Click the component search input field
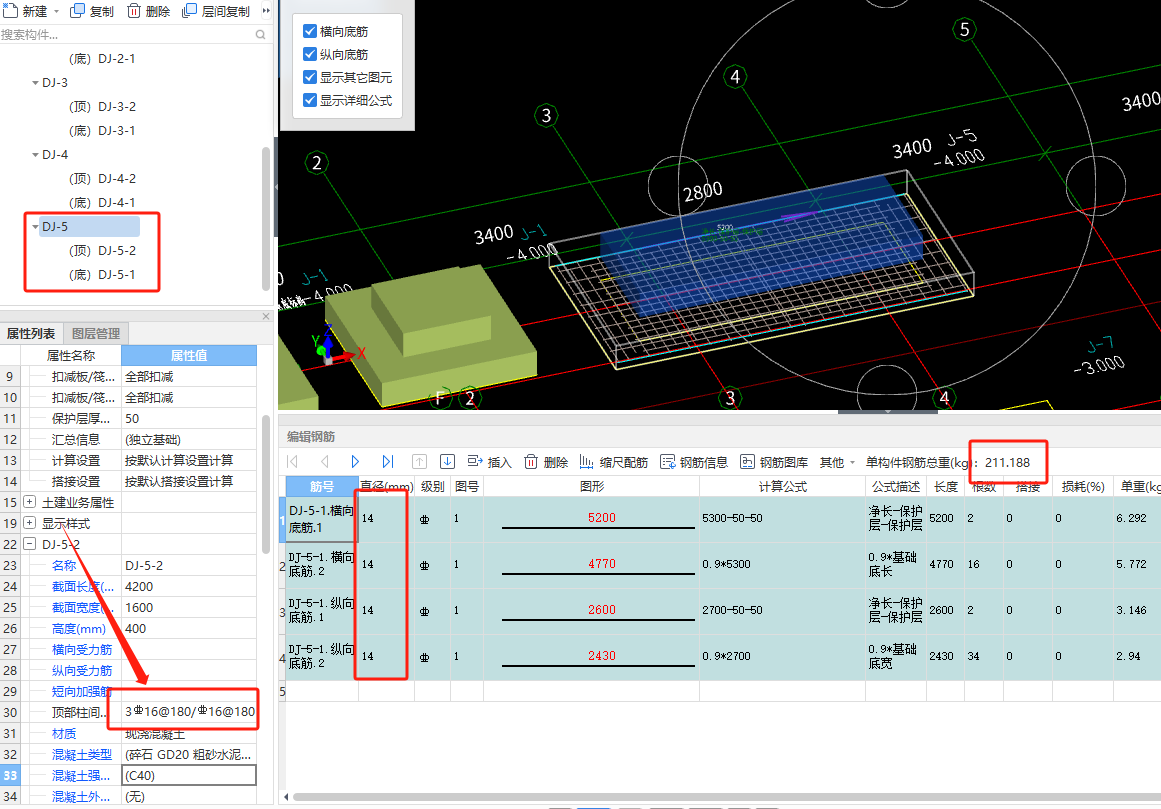Viewport: 1161px width, 809px height. (126, 35)
